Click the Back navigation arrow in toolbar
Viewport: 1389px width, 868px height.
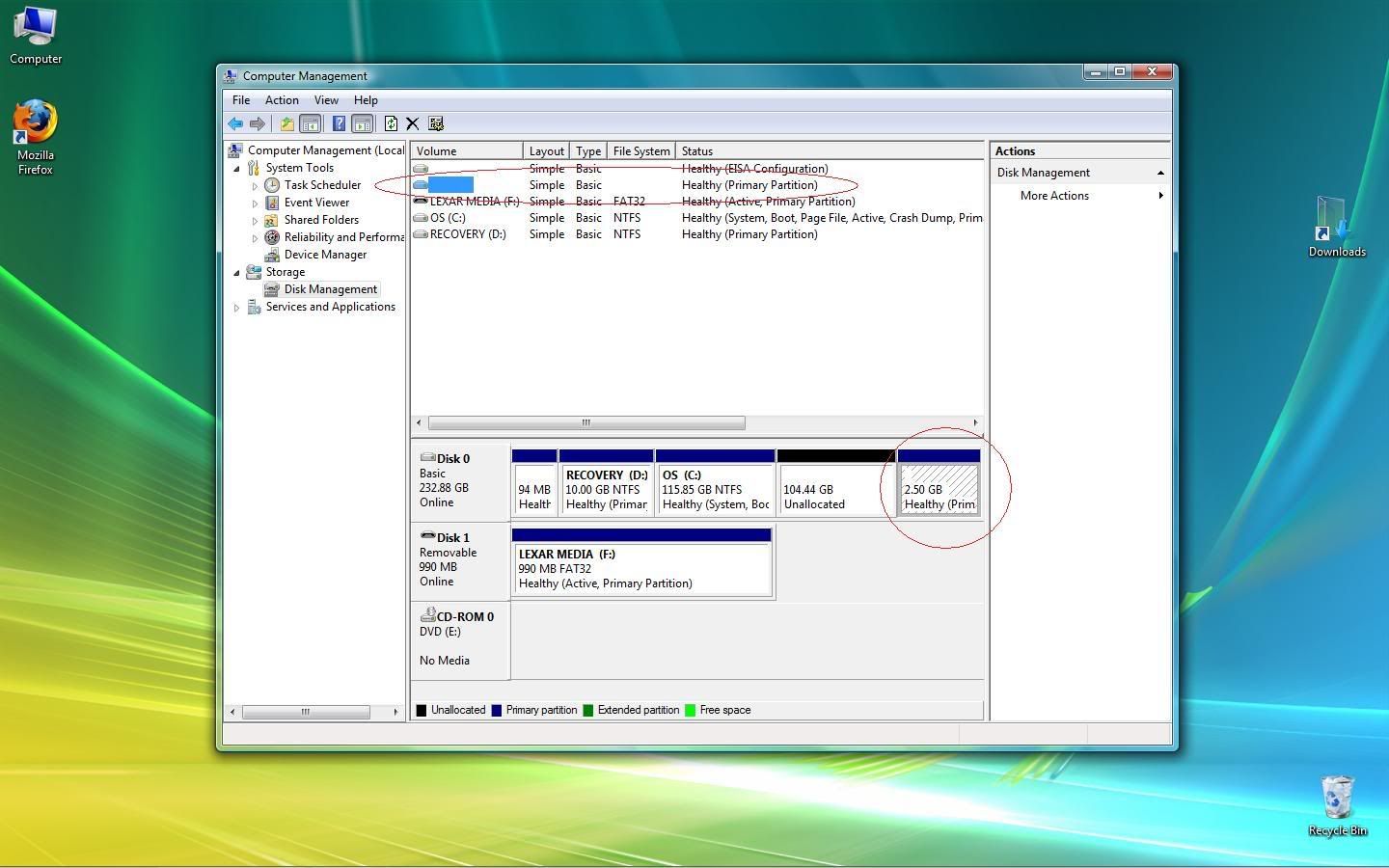click(235, 122)
